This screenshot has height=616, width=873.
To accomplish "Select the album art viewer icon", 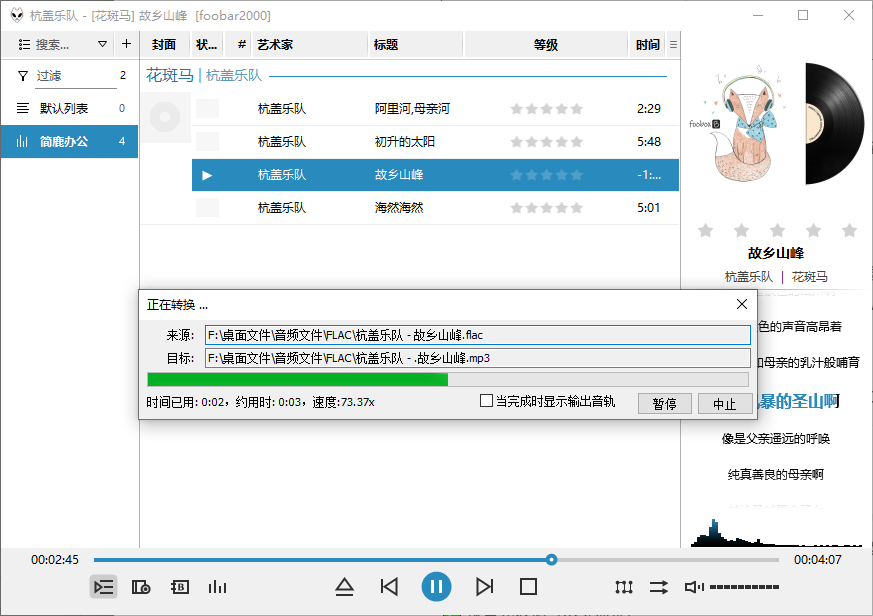I will (142, 587).
